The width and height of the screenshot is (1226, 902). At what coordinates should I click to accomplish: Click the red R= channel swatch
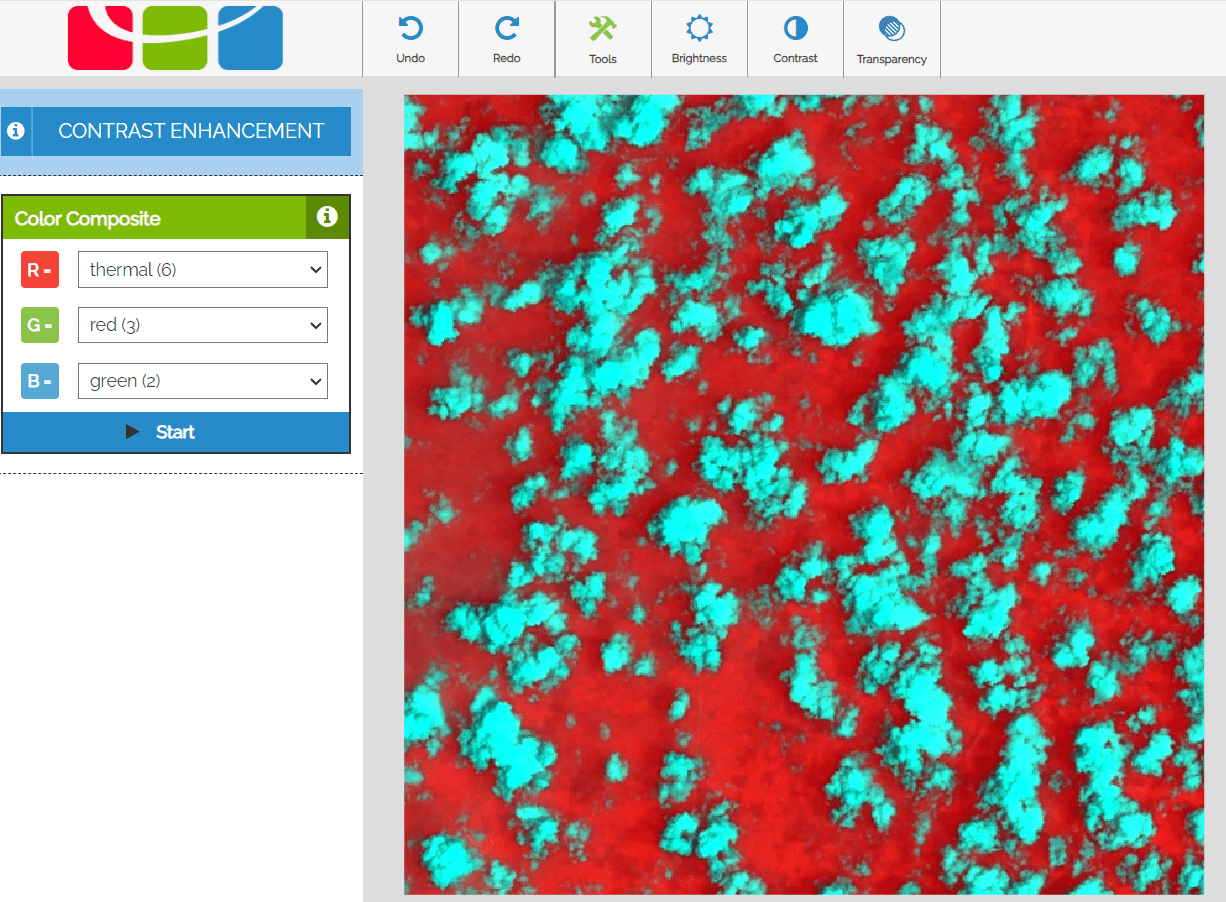coord(40,270)
